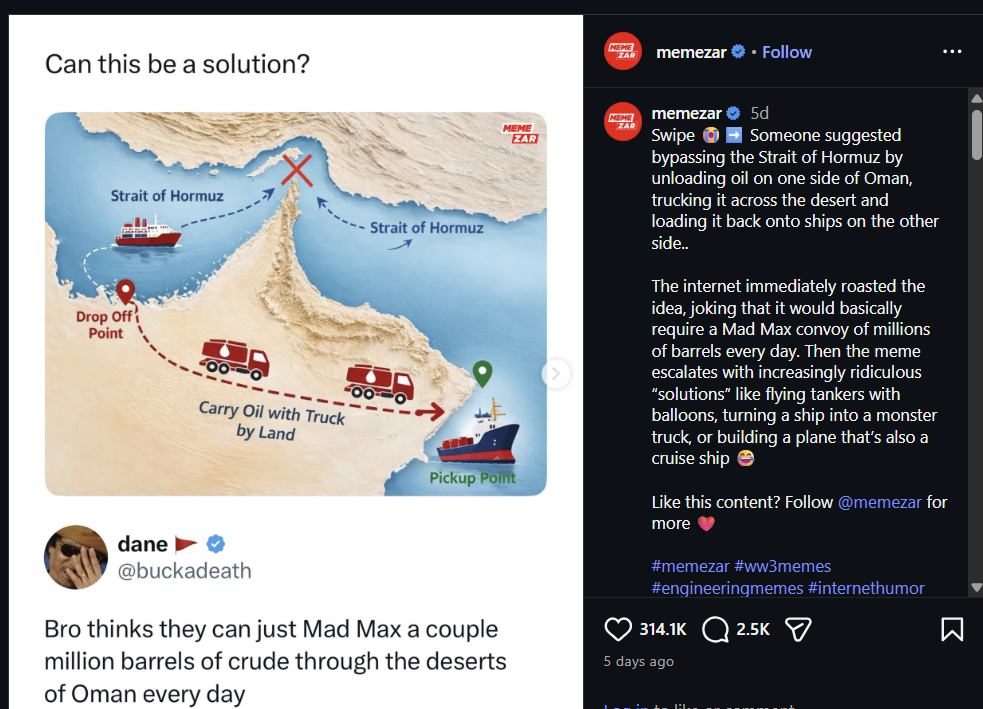
Task: Share post using paper plane icon
Action: (797, 629)
